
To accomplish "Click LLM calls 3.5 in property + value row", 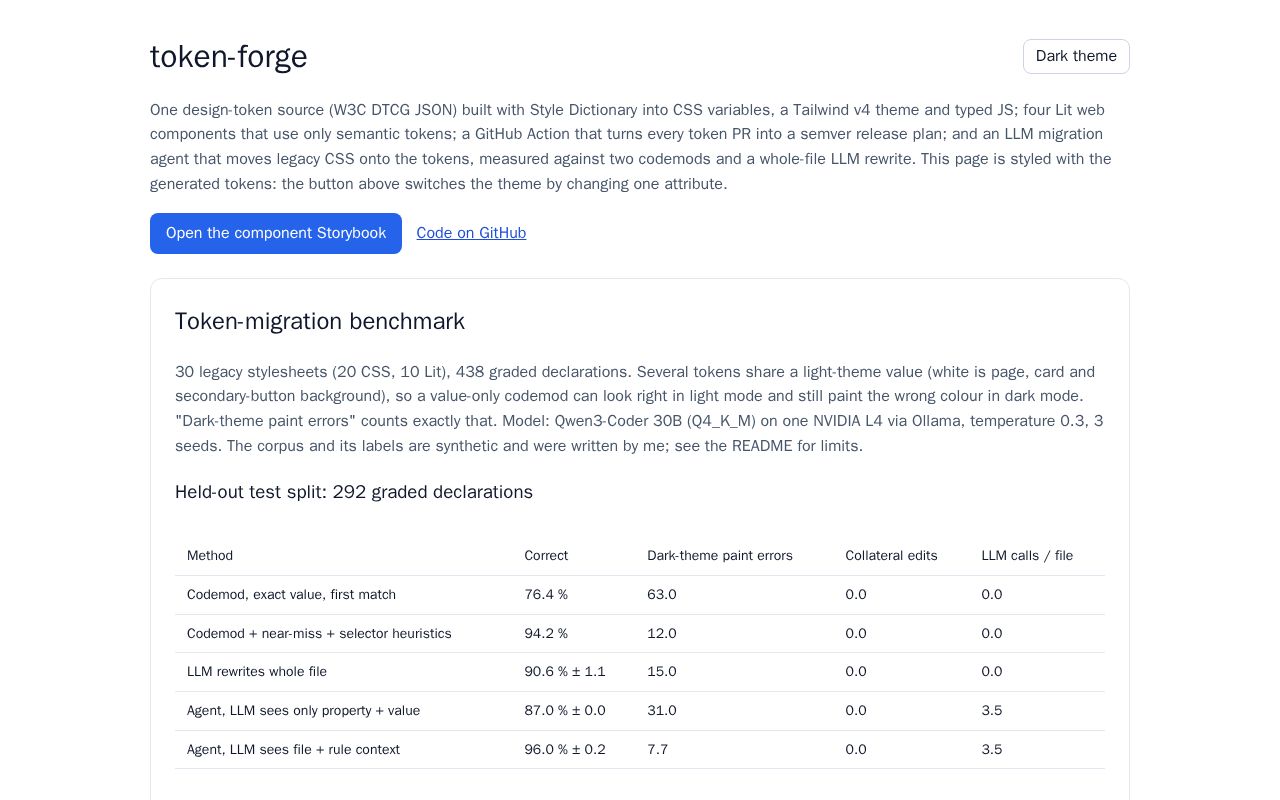I will point(992,711).
